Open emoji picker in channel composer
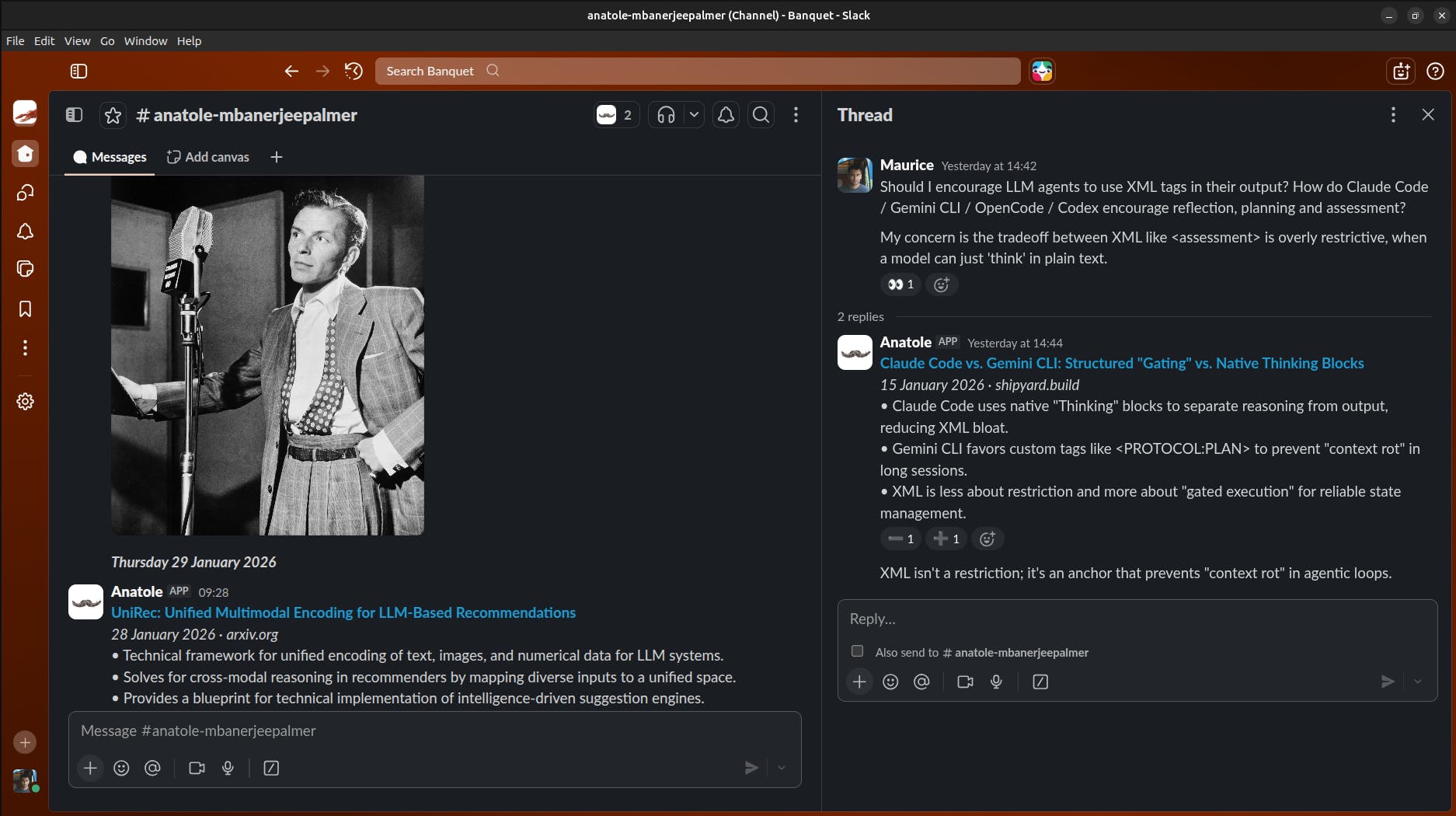This screenshot has height=816, width=1456. 121,768
